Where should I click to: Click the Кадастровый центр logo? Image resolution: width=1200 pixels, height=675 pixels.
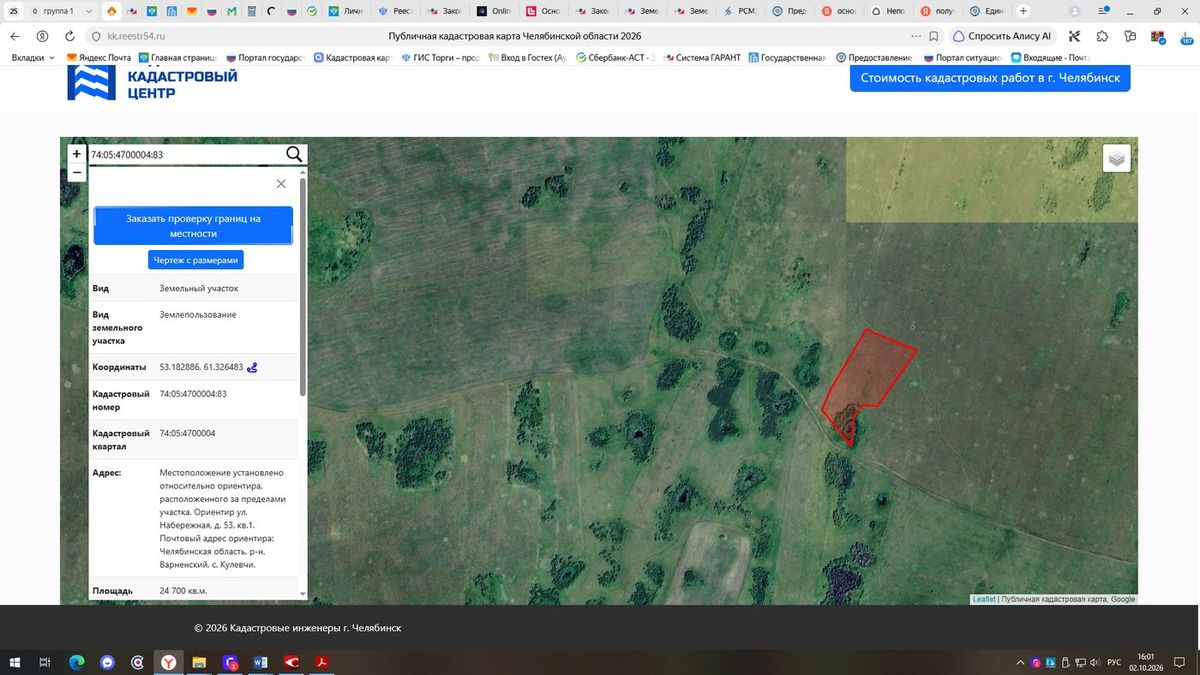point(152,83)
